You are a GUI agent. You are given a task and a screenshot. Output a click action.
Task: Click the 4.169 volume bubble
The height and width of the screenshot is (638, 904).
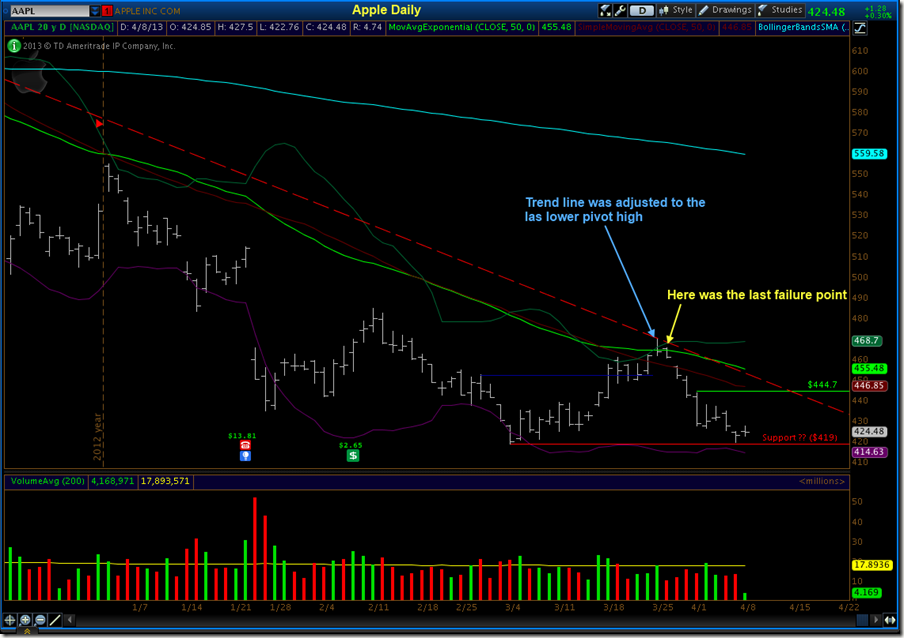click(x=866, y=592)
